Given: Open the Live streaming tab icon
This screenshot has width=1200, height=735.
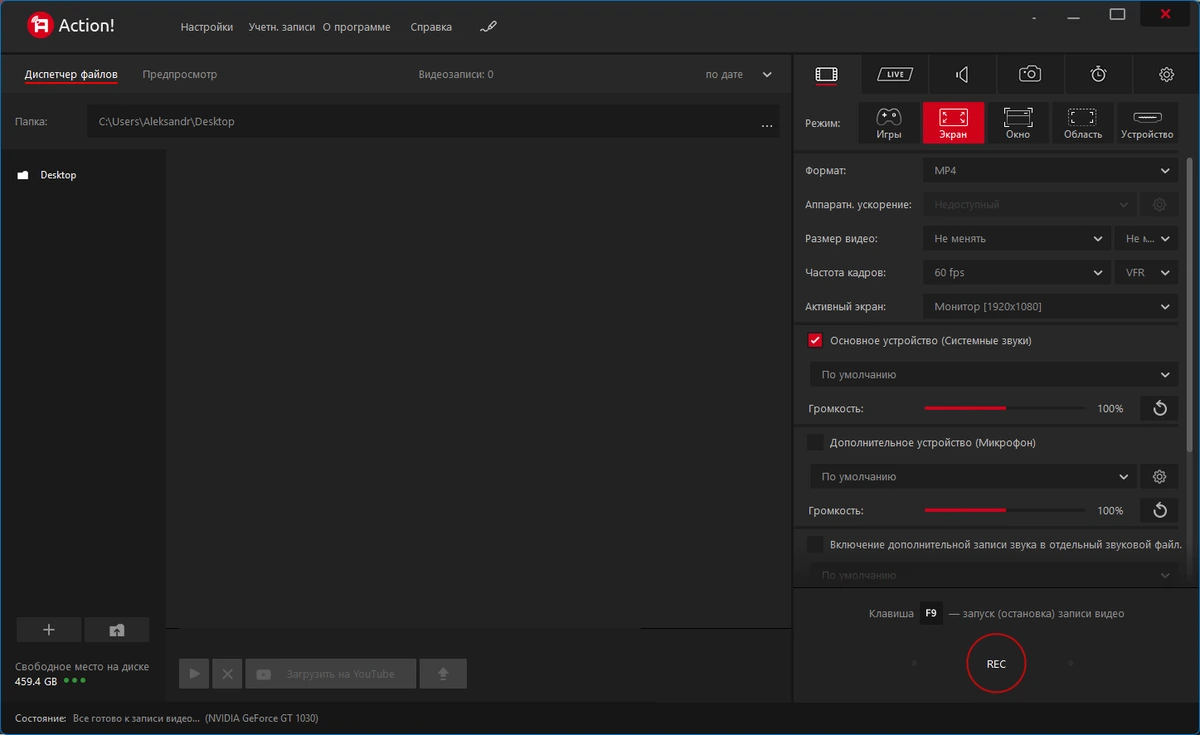Looking at the screenshot, I should pos(894,74).
